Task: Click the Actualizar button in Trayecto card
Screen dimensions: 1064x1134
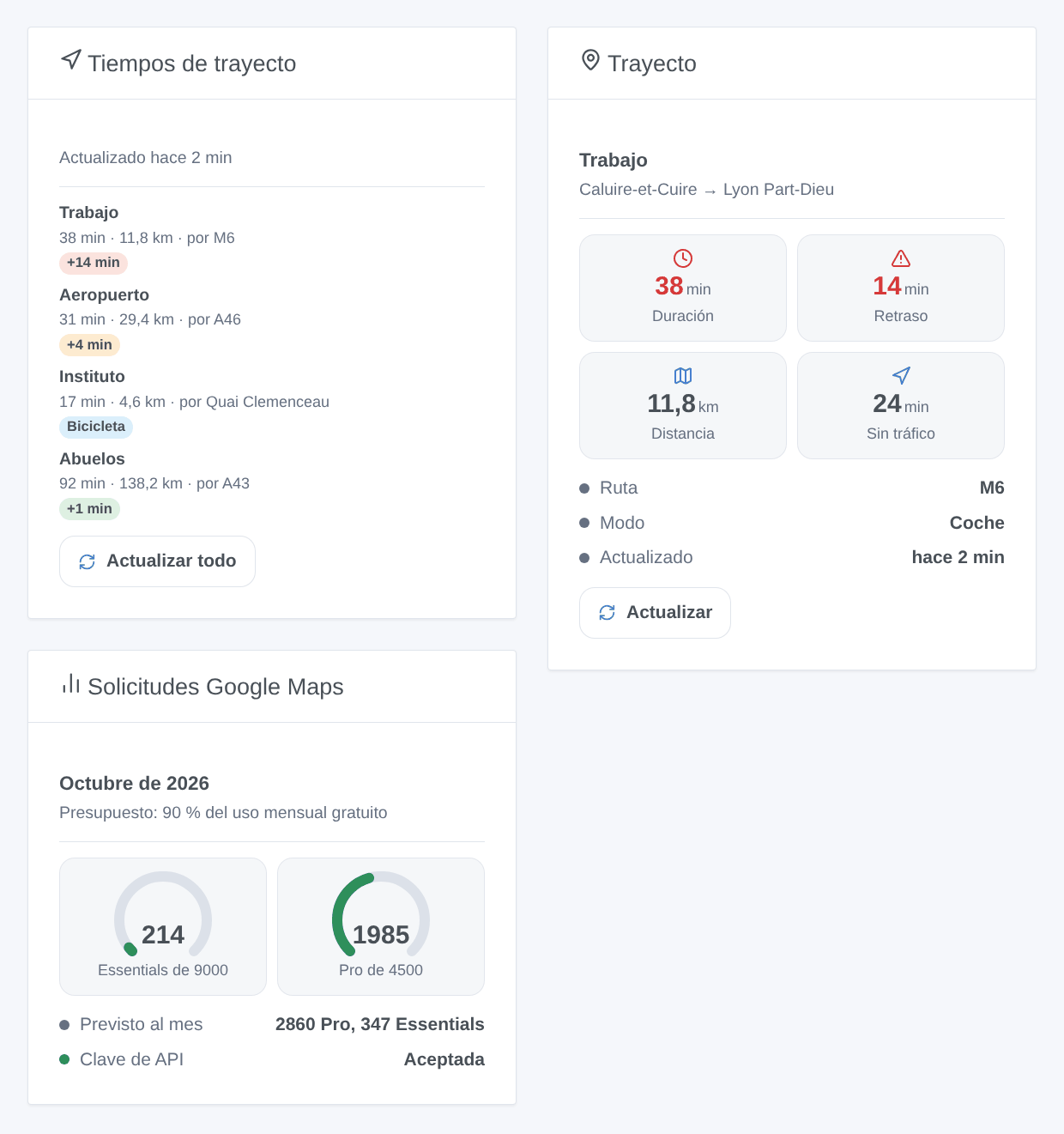Action: tap(655, 613)
